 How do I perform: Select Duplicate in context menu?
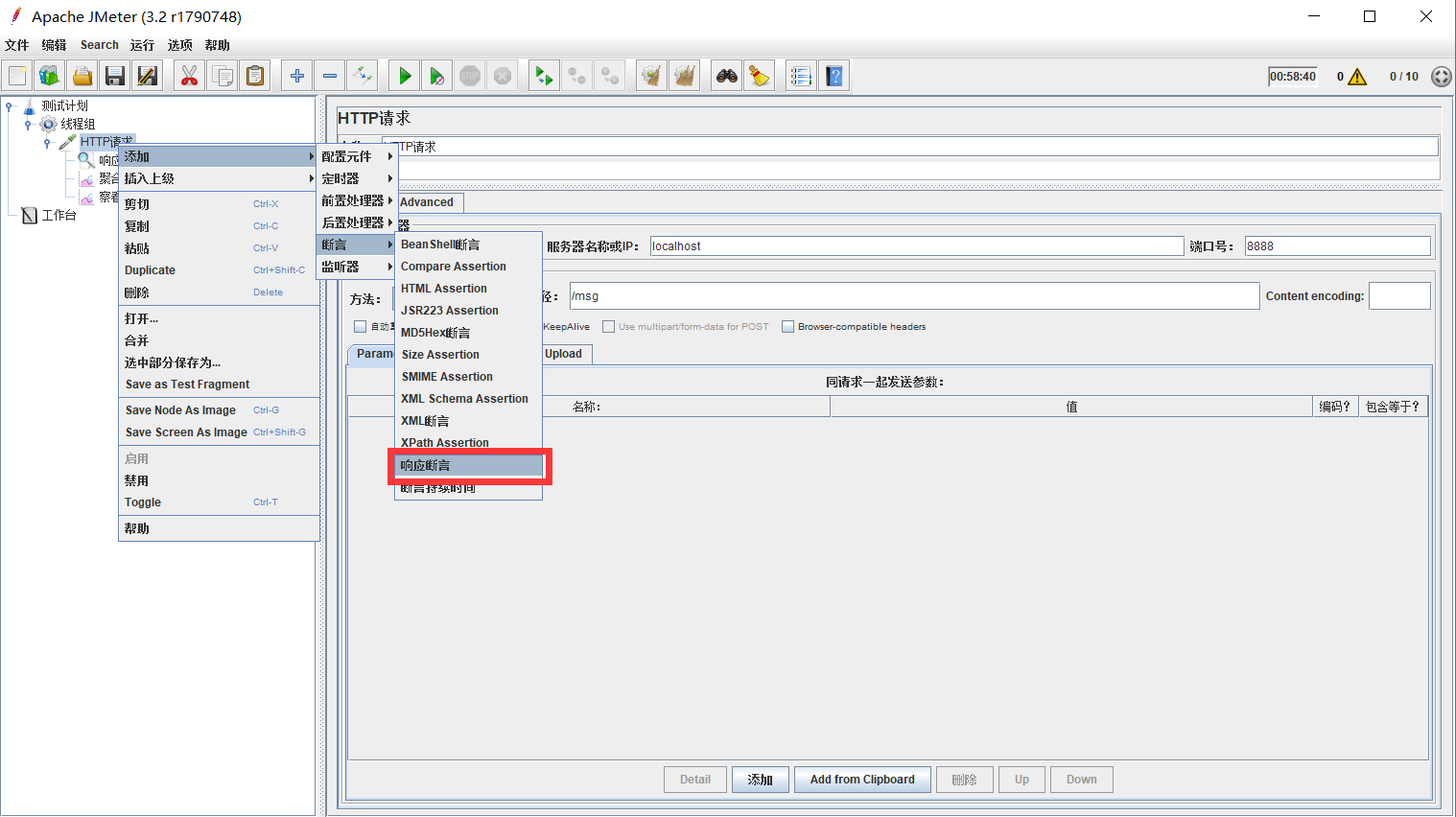tap(219, 270)
